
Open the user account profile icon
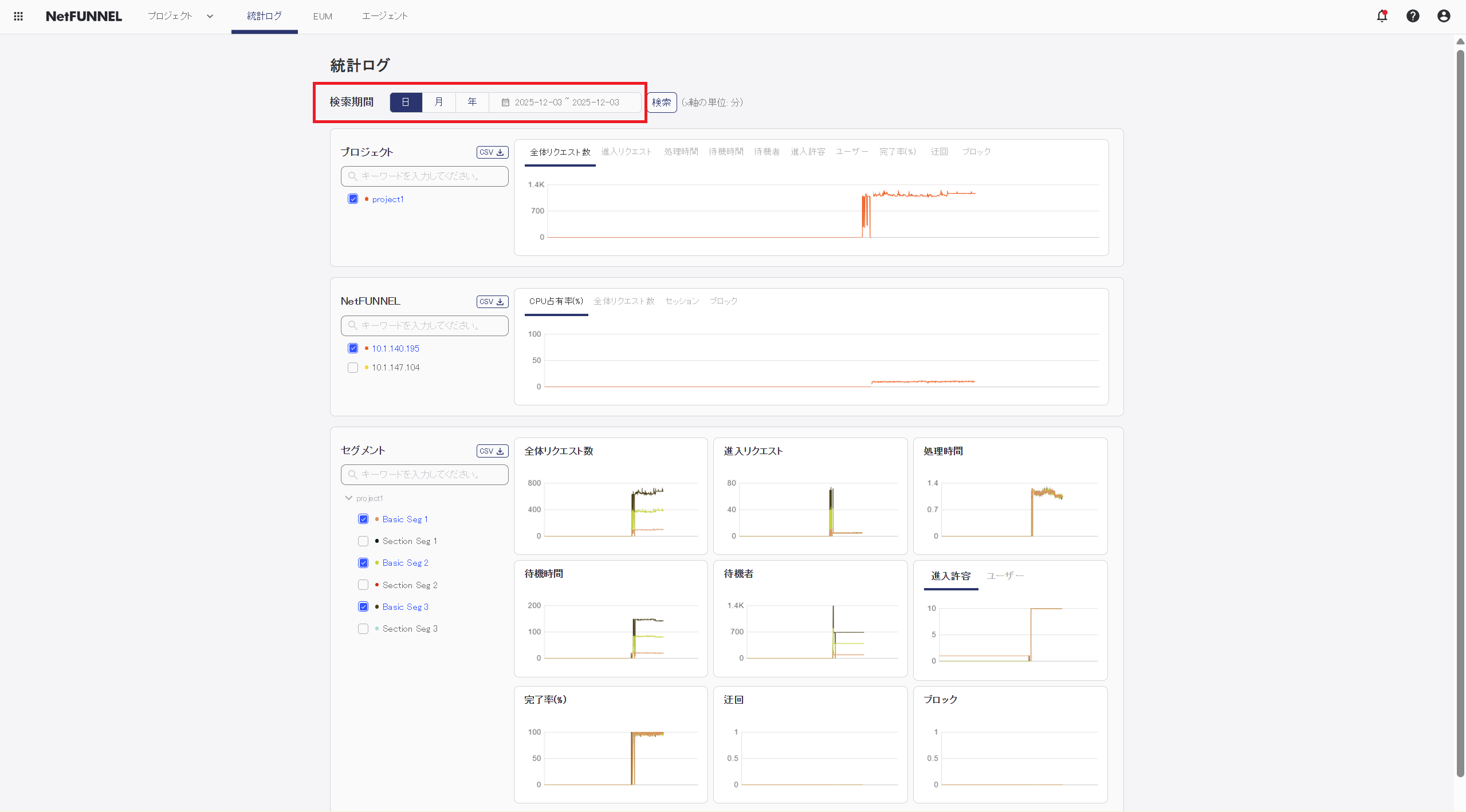pyautogui.click(x=1444, y=16)
